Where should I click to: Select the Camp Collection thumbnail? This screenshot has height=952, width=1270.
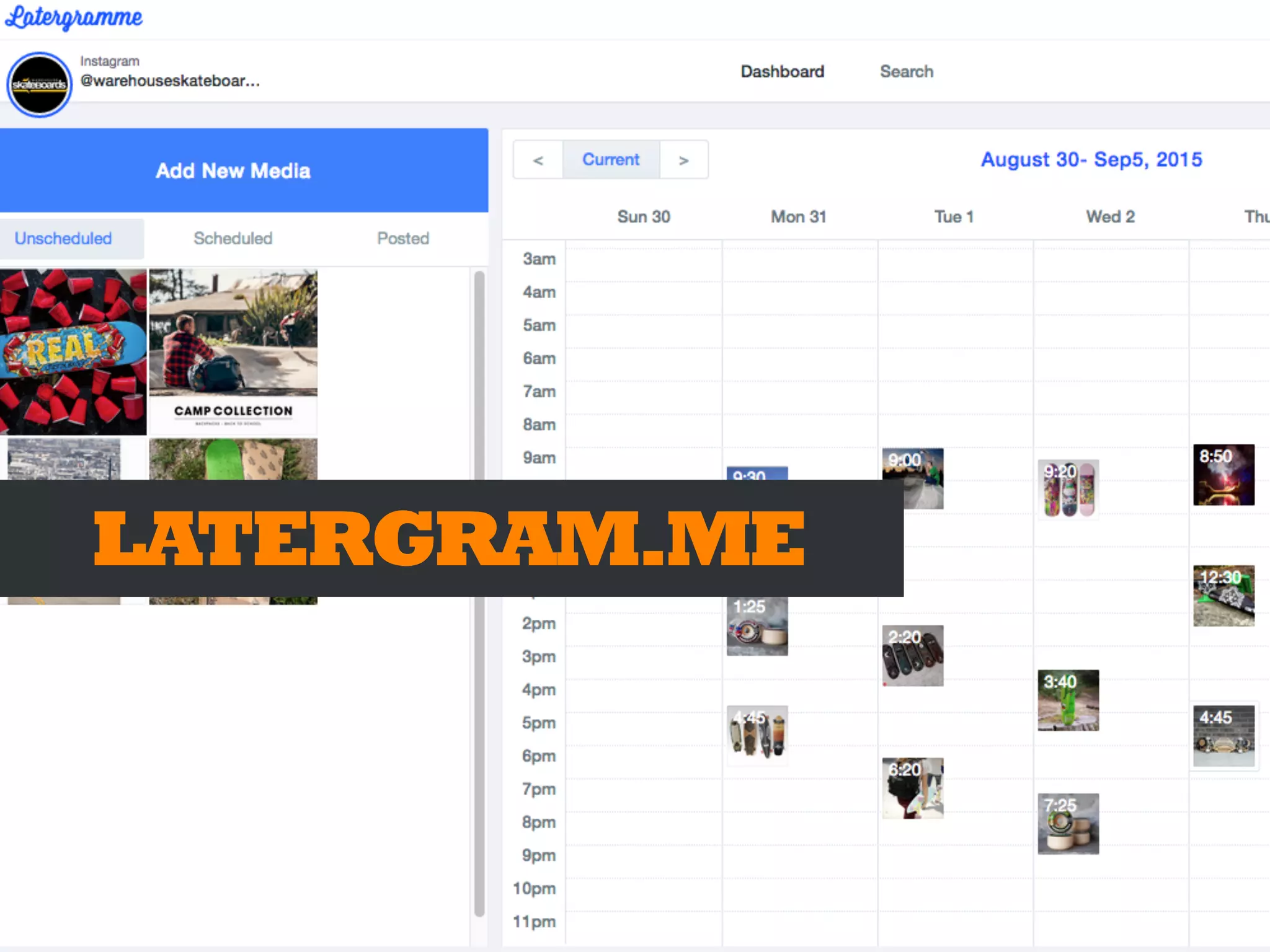coord(233,351)
